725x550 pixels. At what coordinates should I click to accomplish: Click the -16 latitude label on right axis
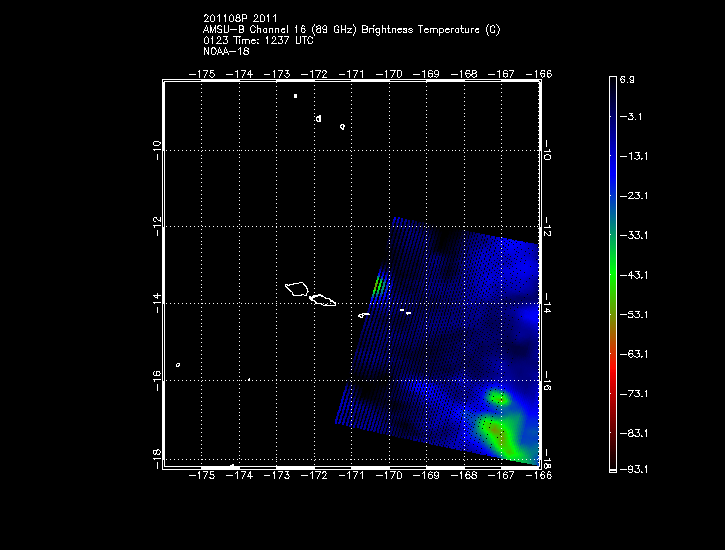tap(548, 382)
